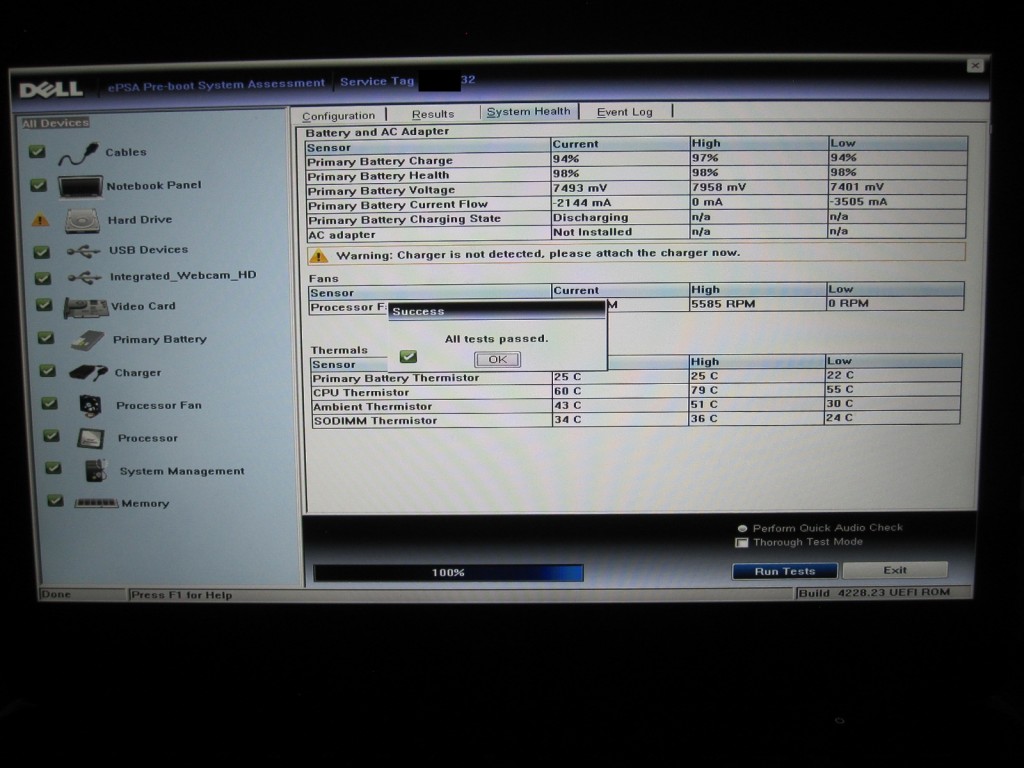Click Primary Battery Thermistor row label
Screen dimensions: 1024x768
coord(396,378)
